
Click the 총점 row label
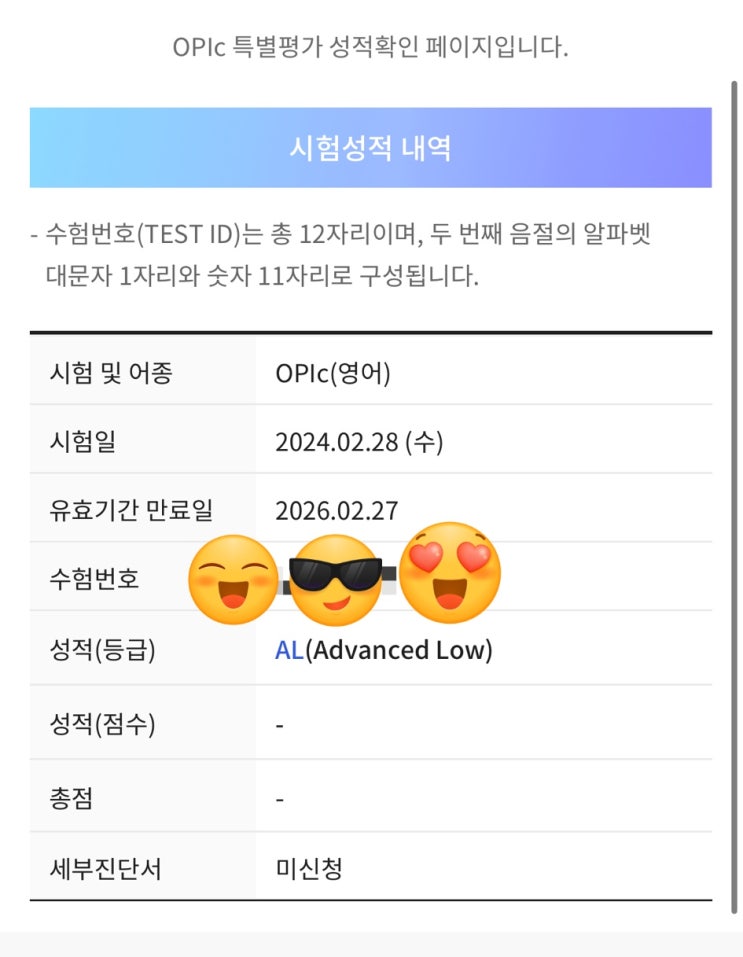(71, 799)
